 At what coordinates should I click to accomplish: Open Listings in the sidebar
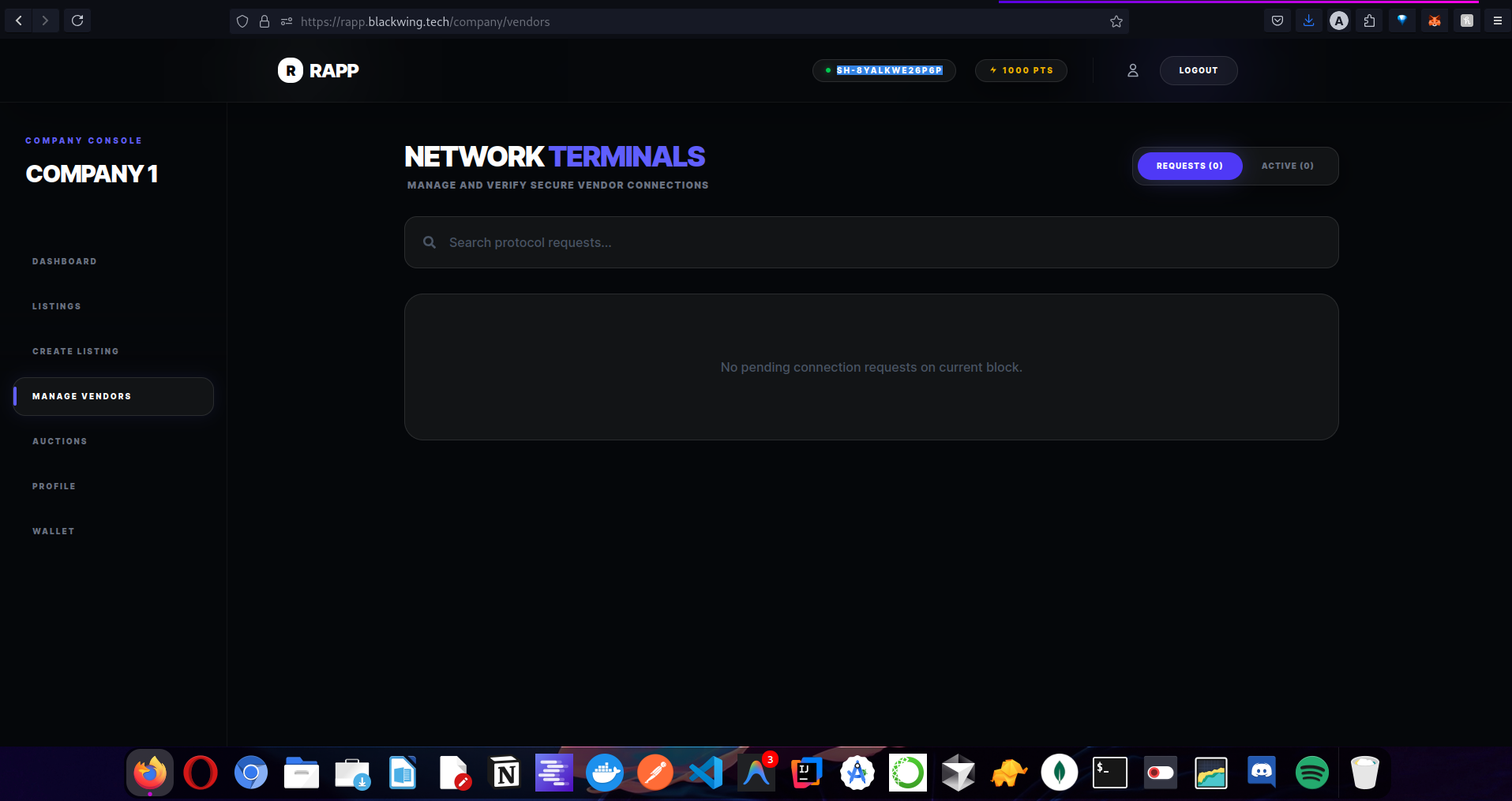click(x=57, y=306)
